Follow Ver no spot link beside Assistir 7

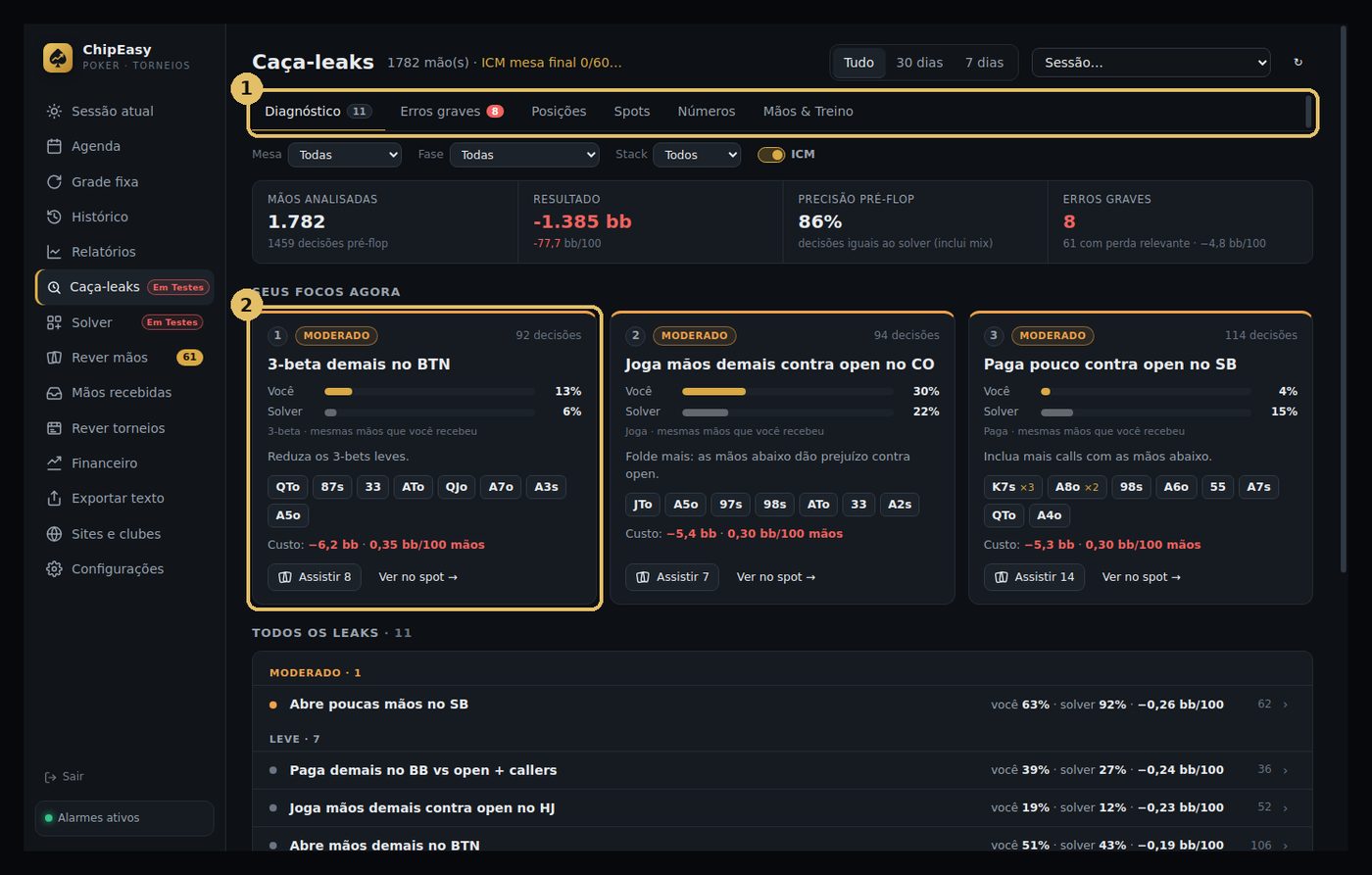(x=776, y=577)
